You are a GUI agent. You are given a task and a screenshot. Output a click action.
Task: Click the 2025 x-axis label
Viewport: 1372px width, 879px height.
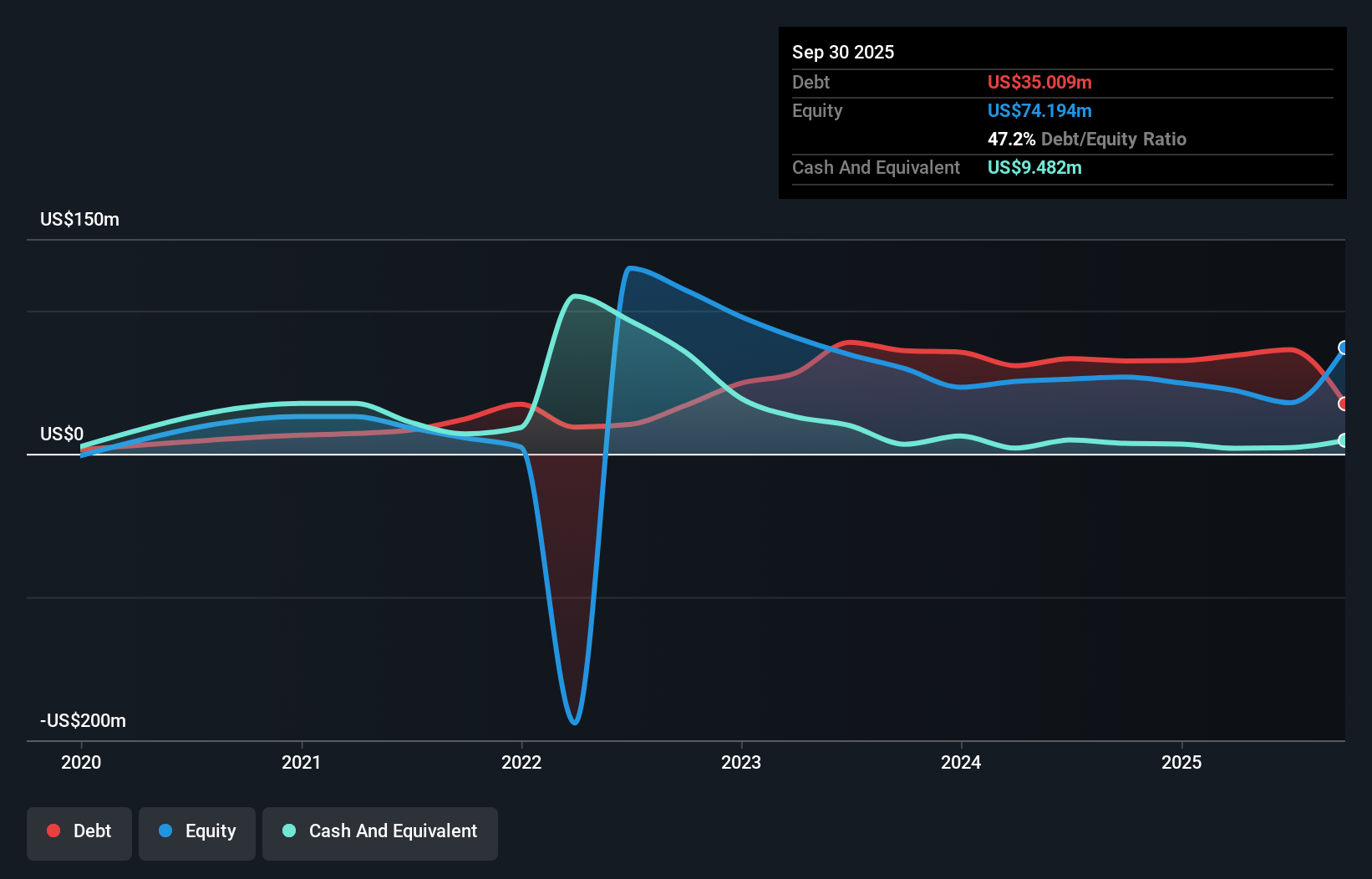[x=1181, y=762]
